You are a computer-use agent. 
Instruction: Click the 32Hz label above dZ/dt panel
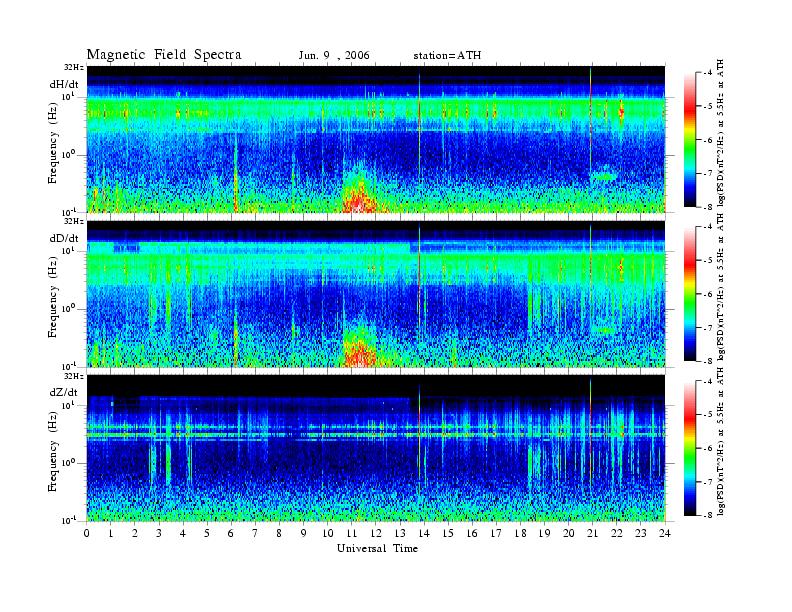point(74,376)
